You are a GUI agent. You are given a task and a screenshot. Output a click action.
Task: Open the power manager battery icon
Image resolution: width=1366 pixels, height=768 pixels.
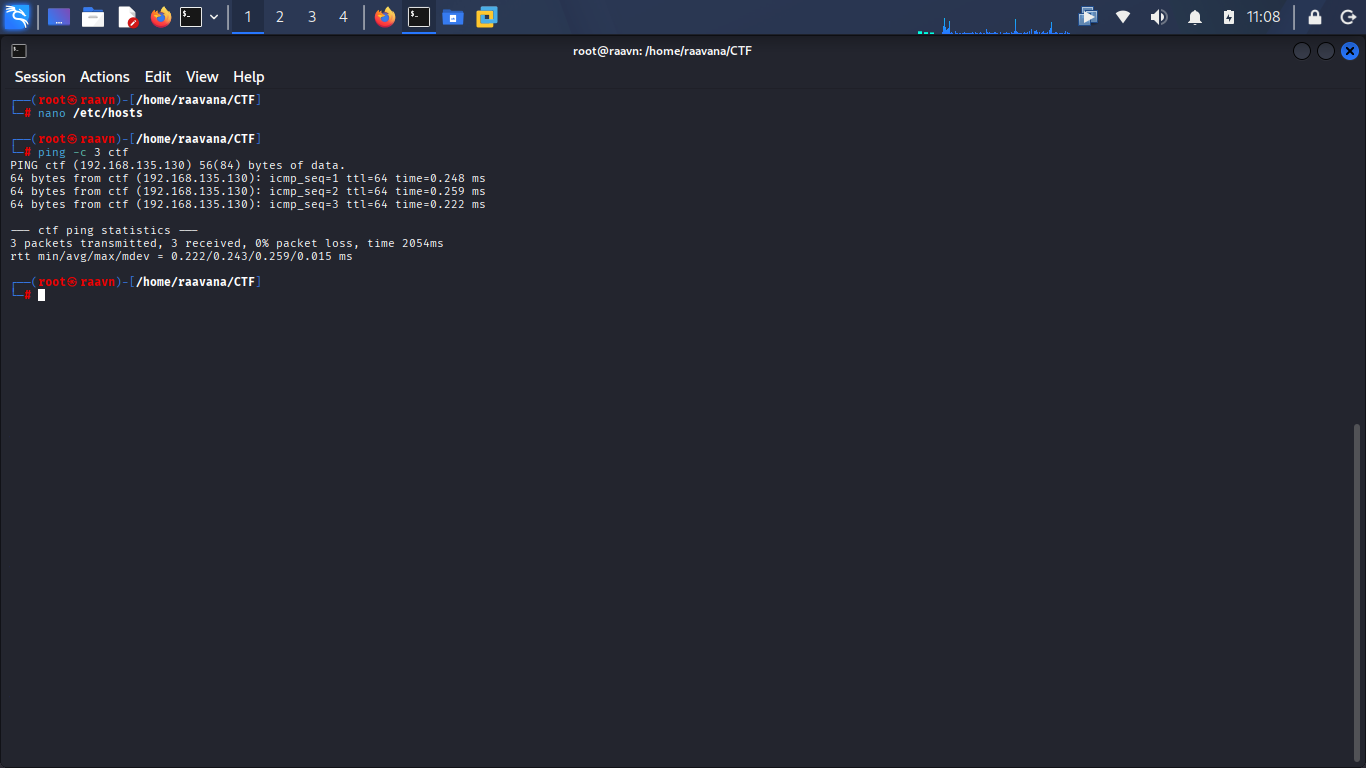click(x=1229, y=17)
